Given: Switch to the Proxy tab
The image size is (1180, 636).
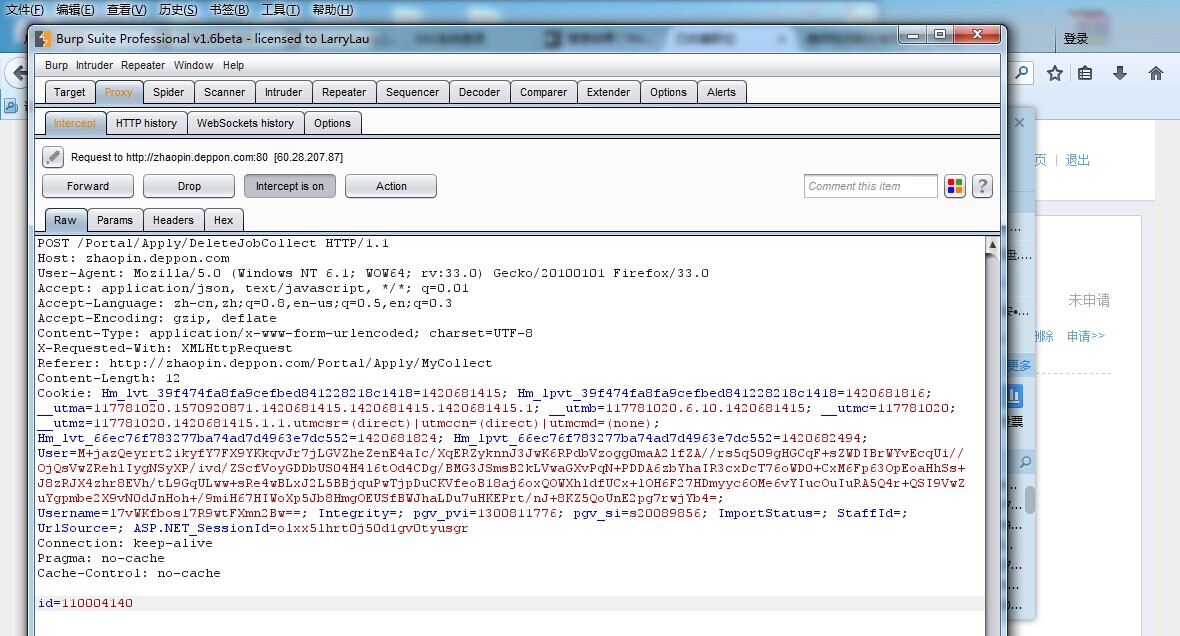Looking at the screenshot, I should click(x=118, y=92).
